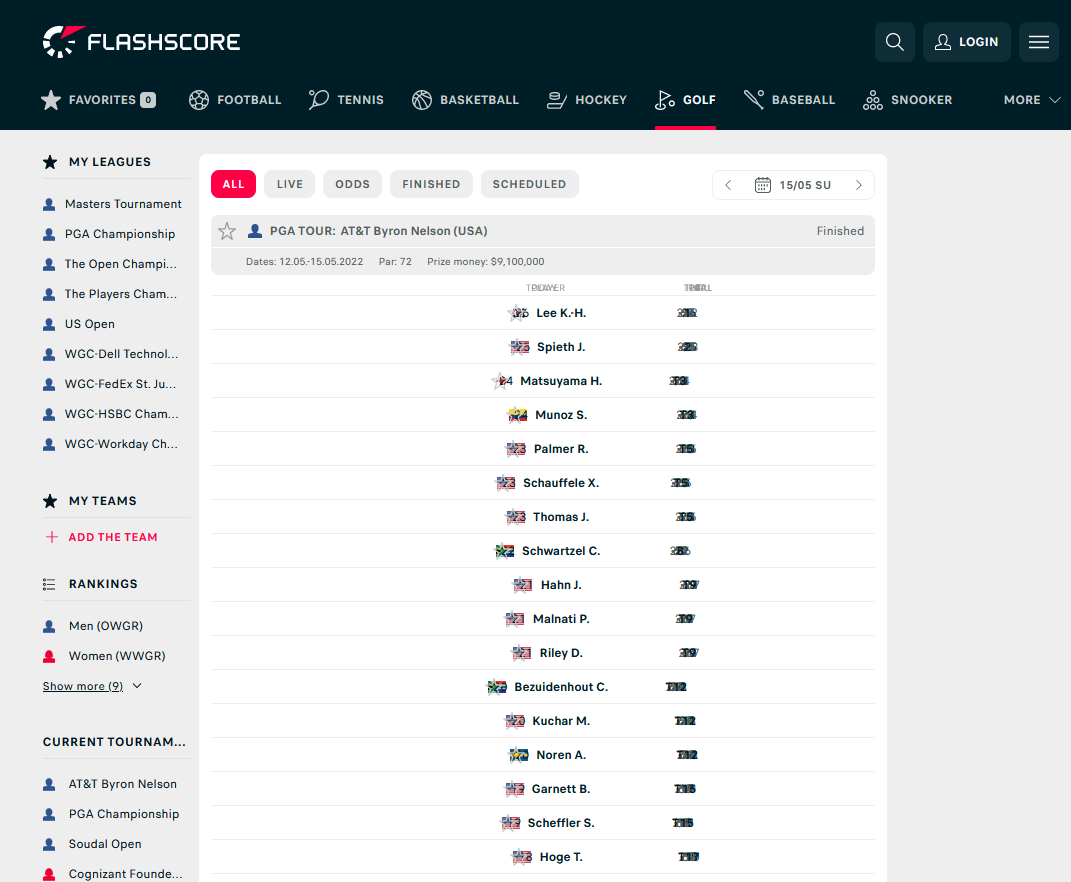Select the Bezuidenhout C. row
The height and width of the screenshot is (882, 1071).
543,687
